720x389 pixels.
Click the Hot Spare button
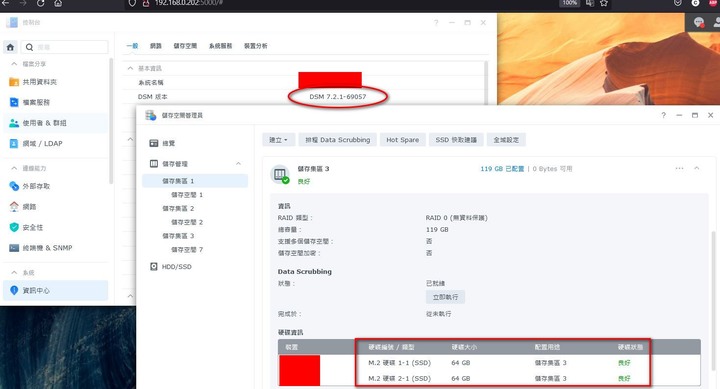tap(403, 140)
